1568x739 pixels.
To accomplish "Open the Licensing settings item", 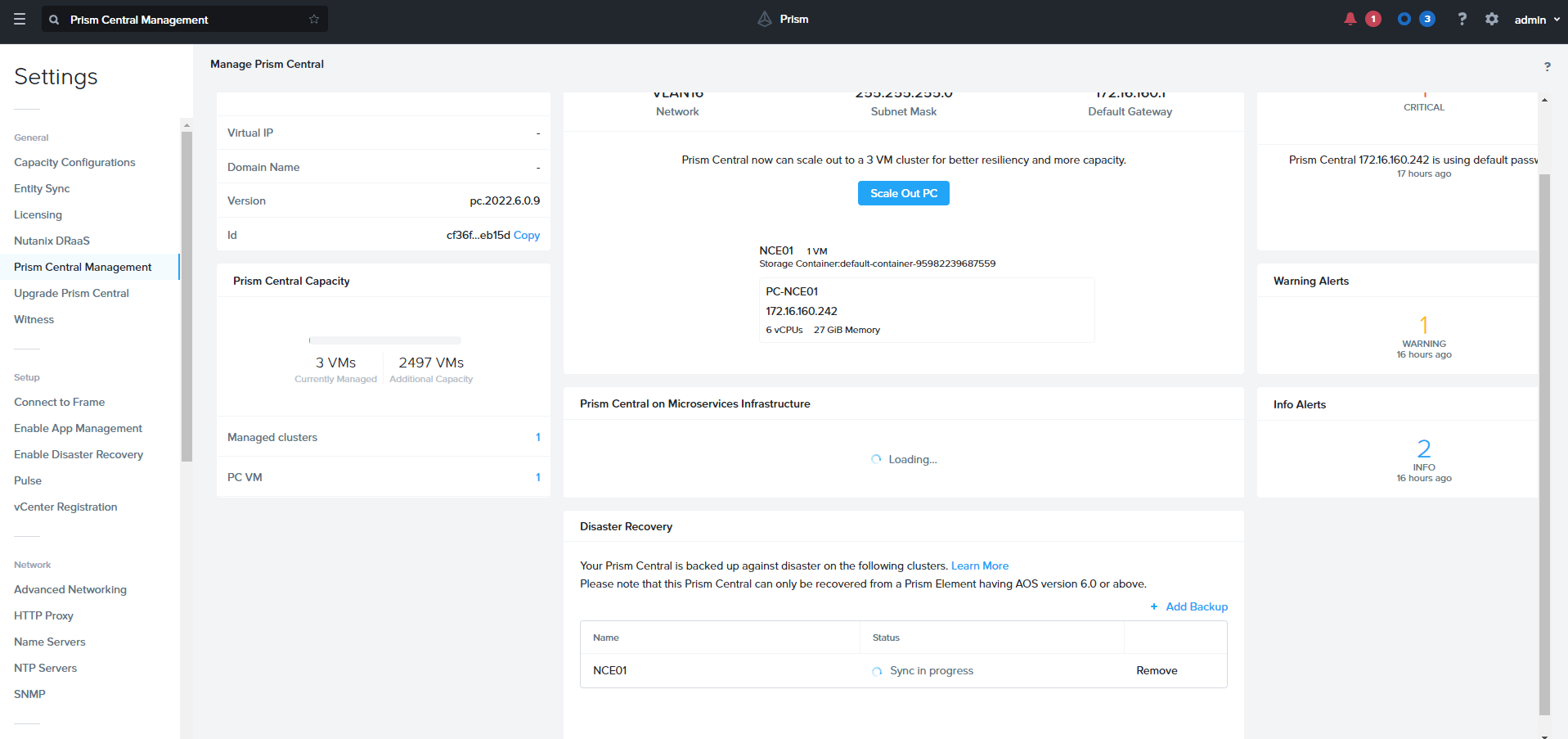I will pyautogui.click(x=38, y=214).
